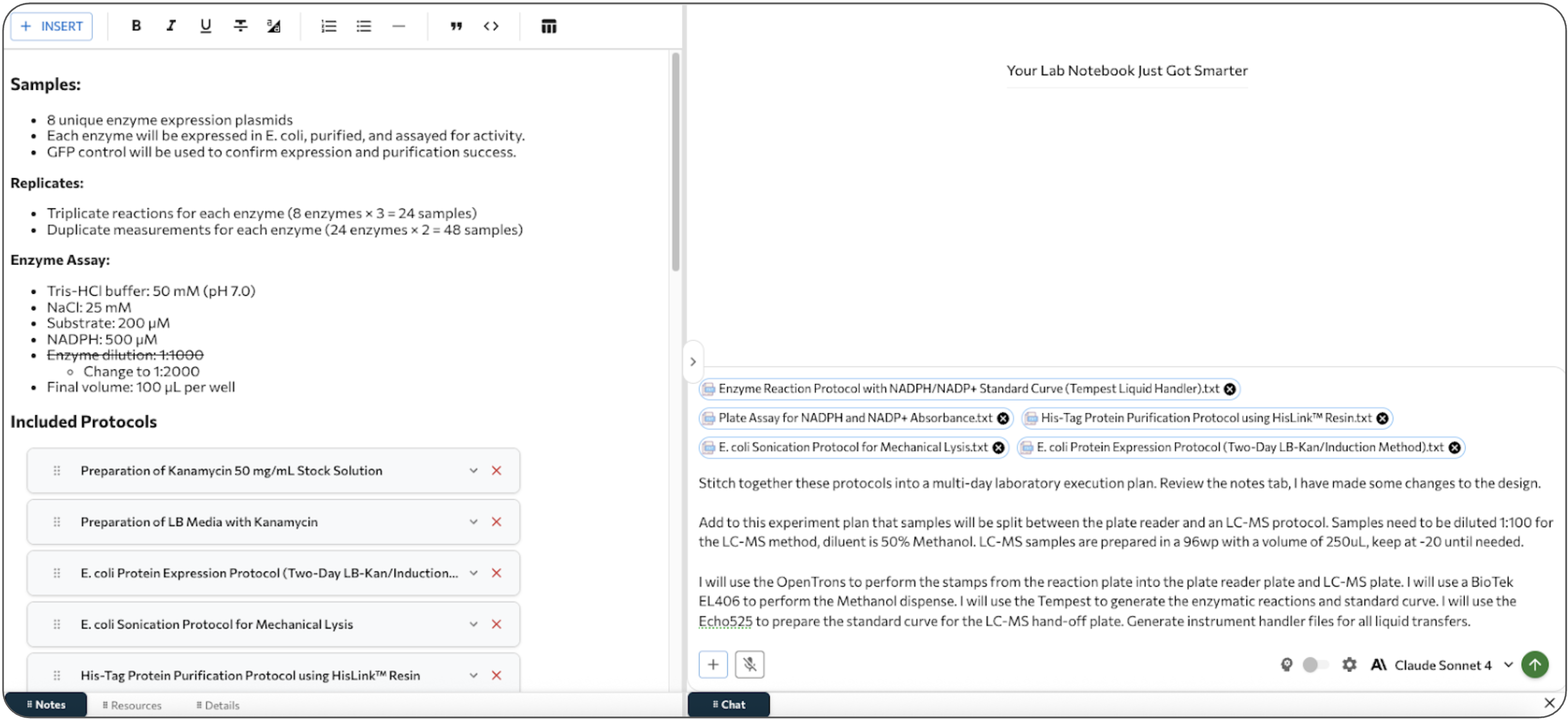Image resolution: width=1568 pixels, height=720 pixels.
Task: Remove Plate Assay for NADPH attachment
Action: point(1003,418)
